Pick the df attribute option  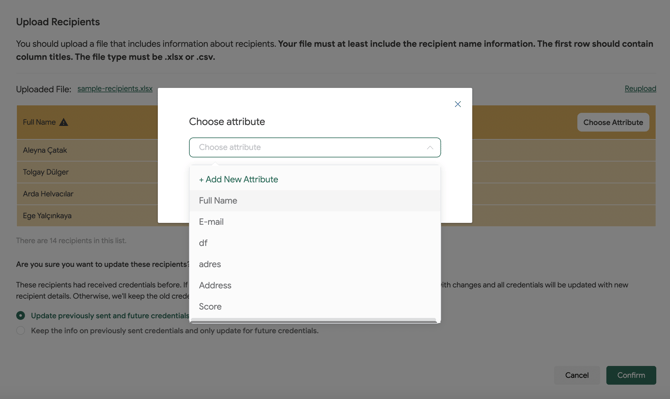pyautogui.click(x=315, y=243)
